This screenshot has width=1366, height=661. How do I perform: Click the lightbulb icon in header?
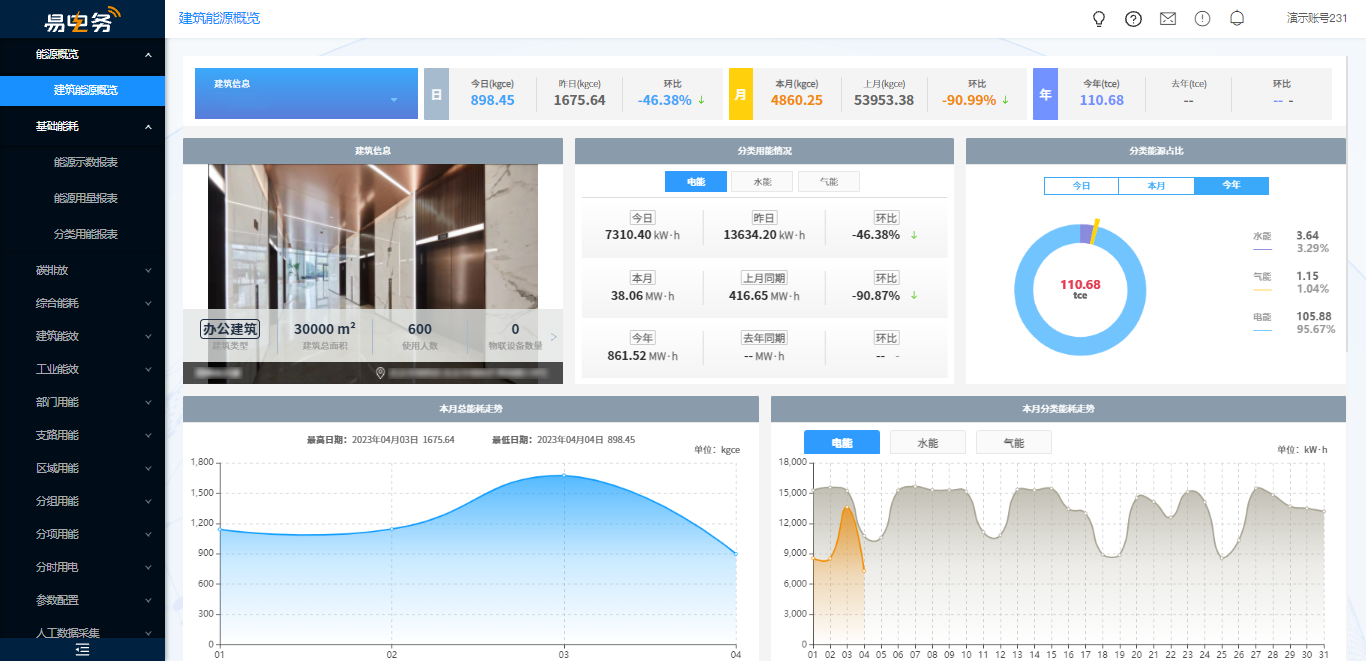[x=1098, y=19]
